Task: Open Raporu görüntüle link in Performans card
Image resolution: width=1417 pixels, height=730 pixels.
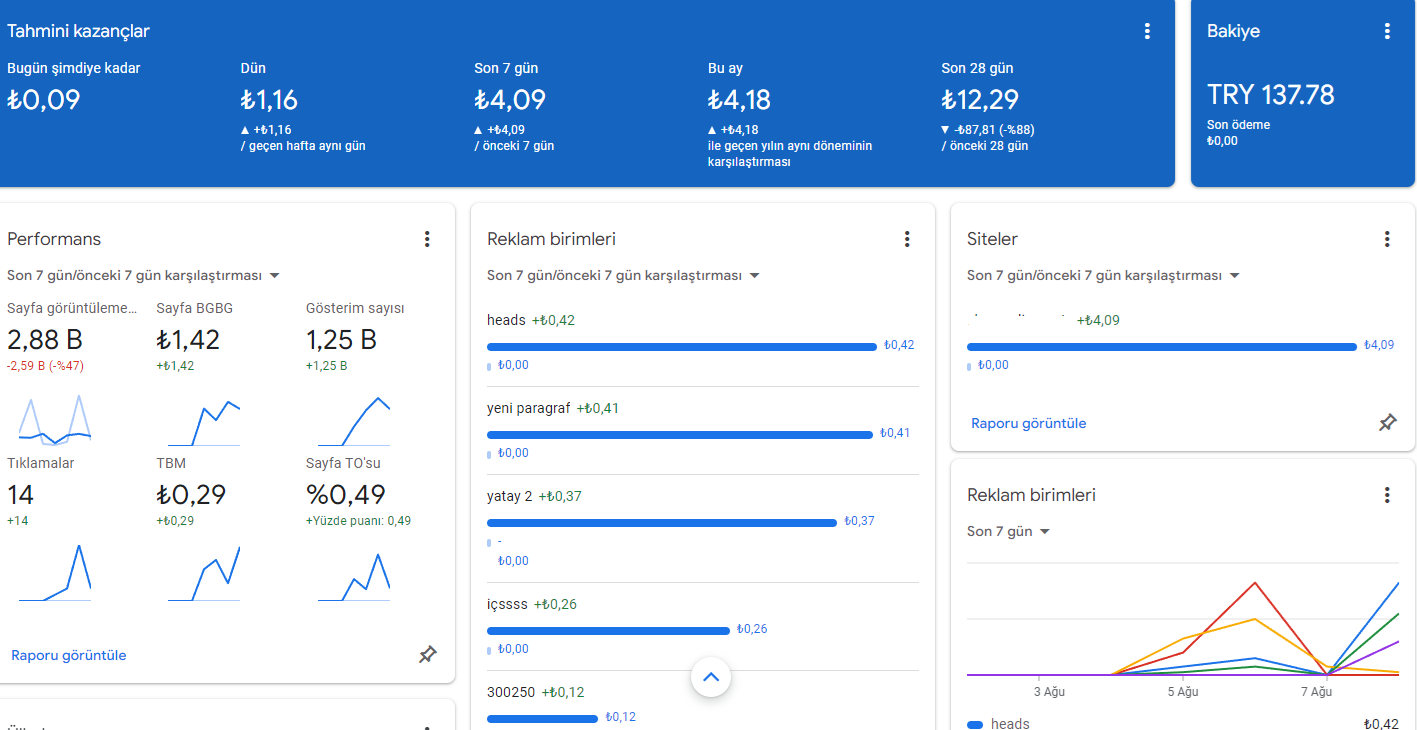Action: tap(69, 655)
